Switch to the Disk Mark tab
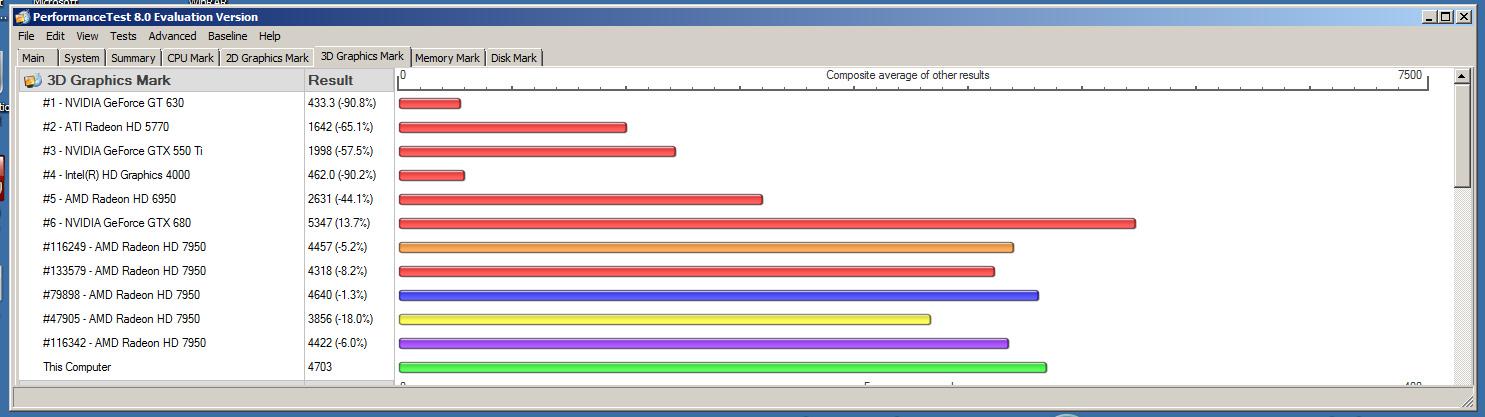The image size is (1485, 417). tap(514, 58)
